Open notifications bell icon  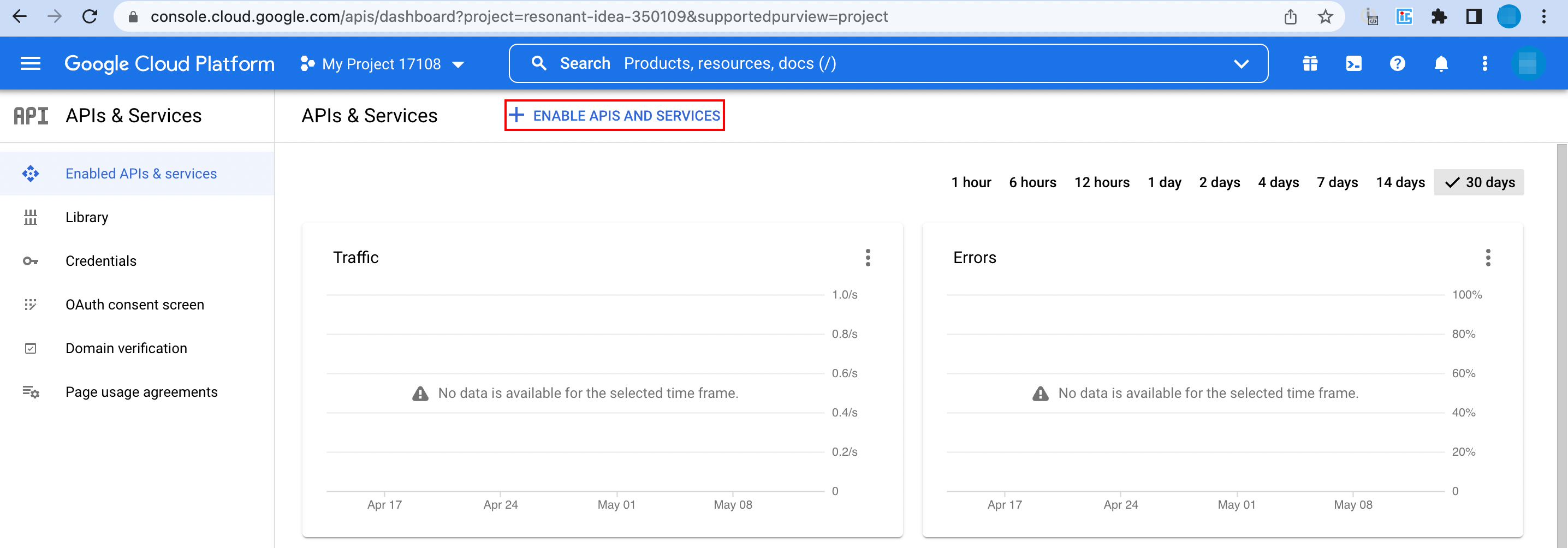pos(1441,63)
